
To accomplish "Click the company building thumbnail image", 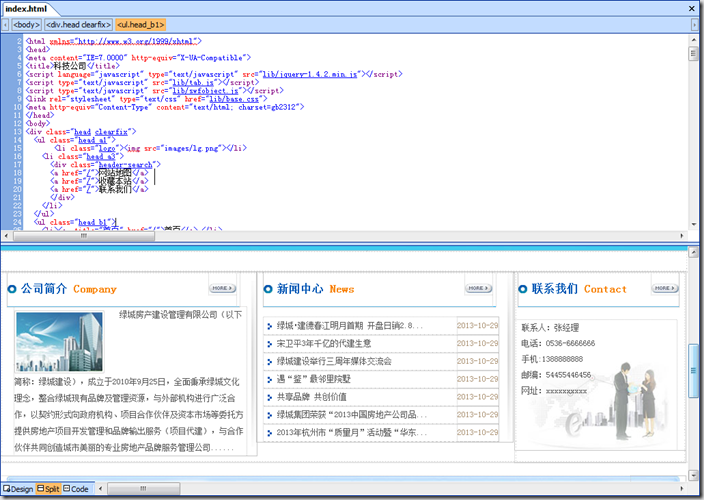I will (59, 342).
